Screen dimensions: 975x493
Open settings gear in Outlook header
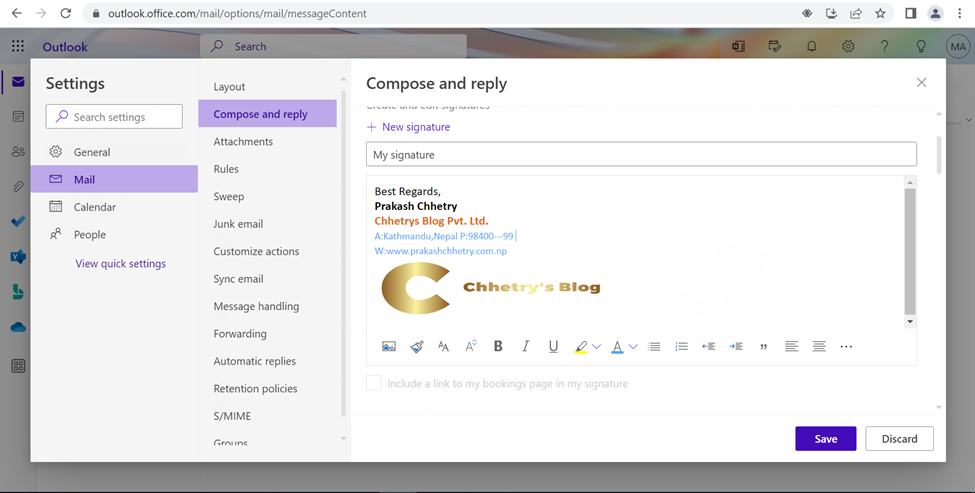pyautogui.click(x=848, y=46)
